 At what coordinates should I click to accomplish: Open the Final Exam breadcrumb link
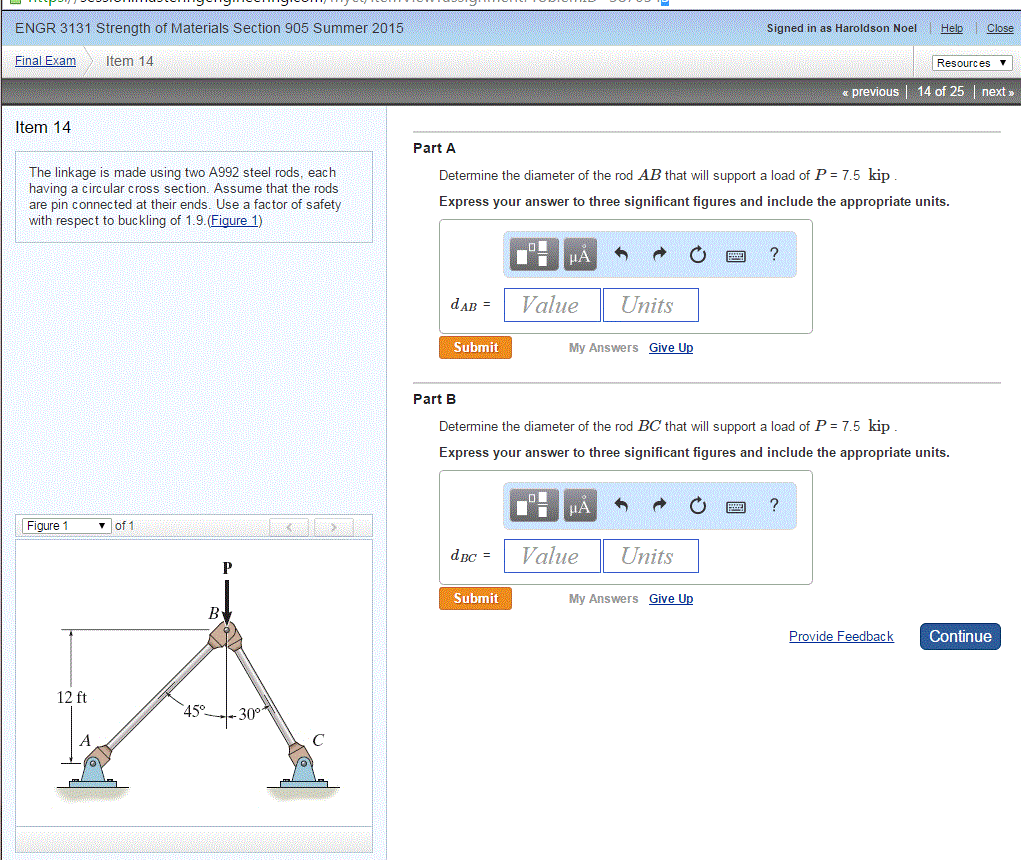click(44, 60)
